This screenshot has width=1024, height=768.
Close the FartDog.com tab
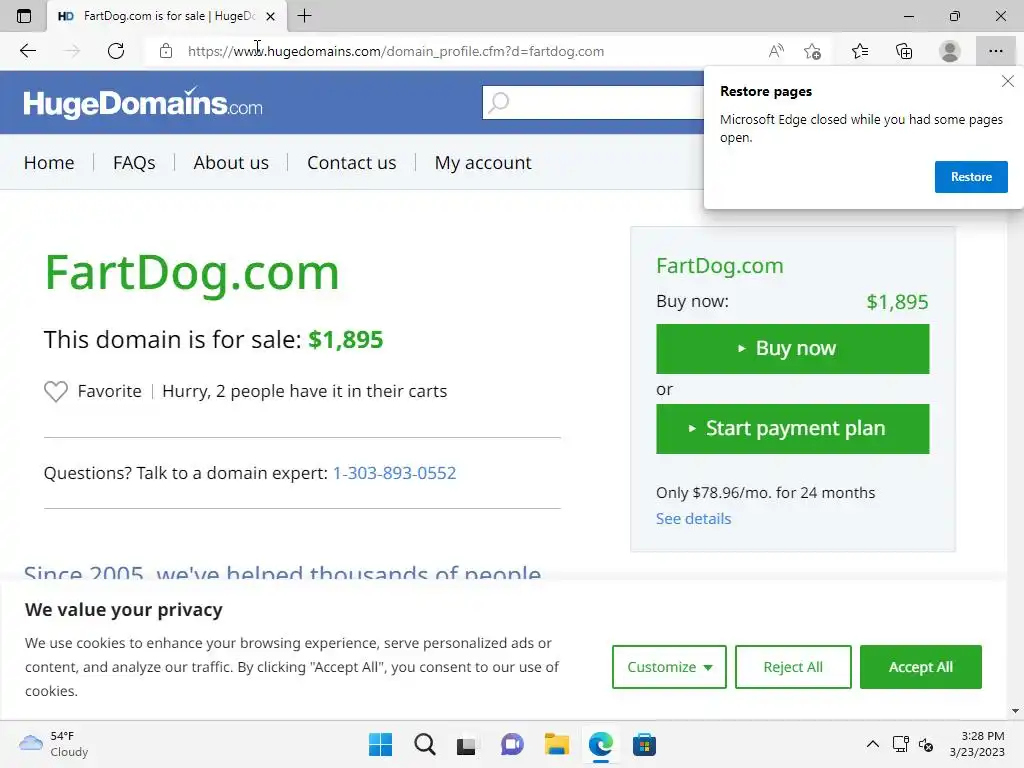point(270,16)
